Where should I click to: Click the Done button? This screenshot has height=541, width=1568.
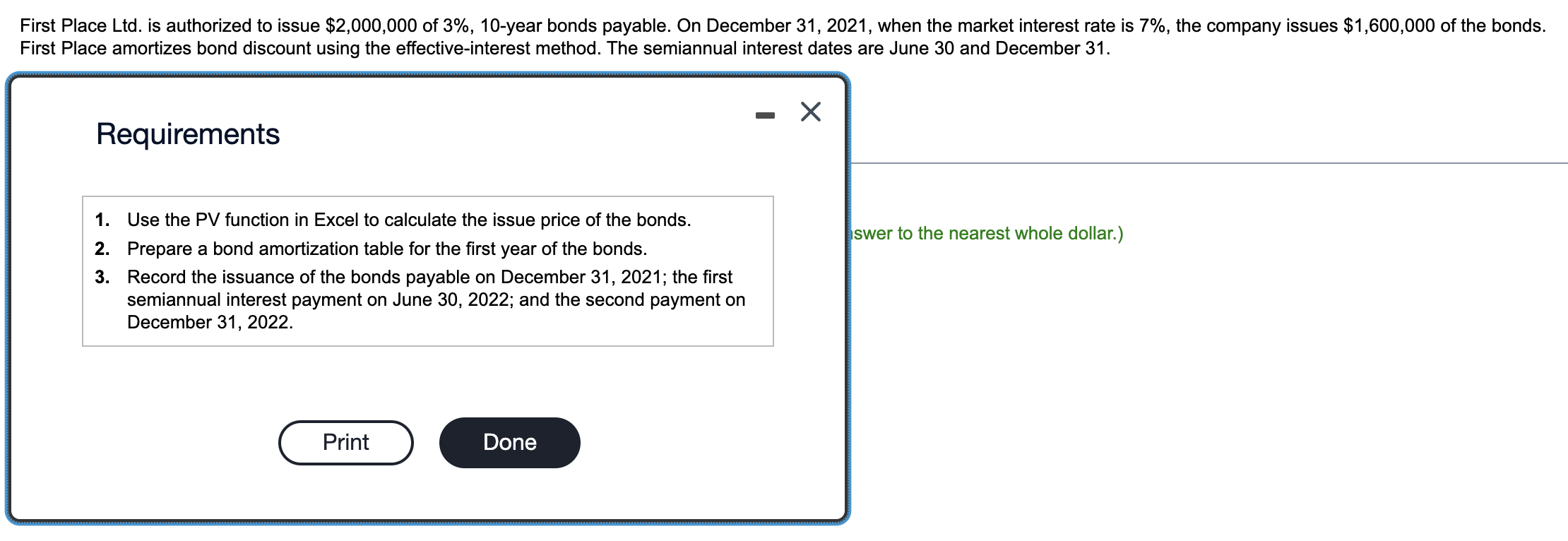point(509,443)
